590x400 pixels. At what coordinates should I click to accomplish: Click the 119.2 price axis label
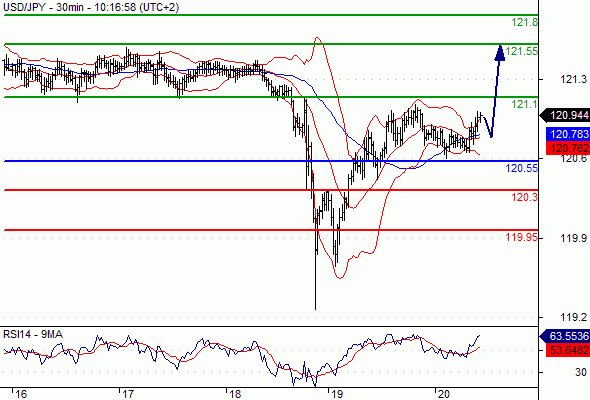(x=573, y=317)
